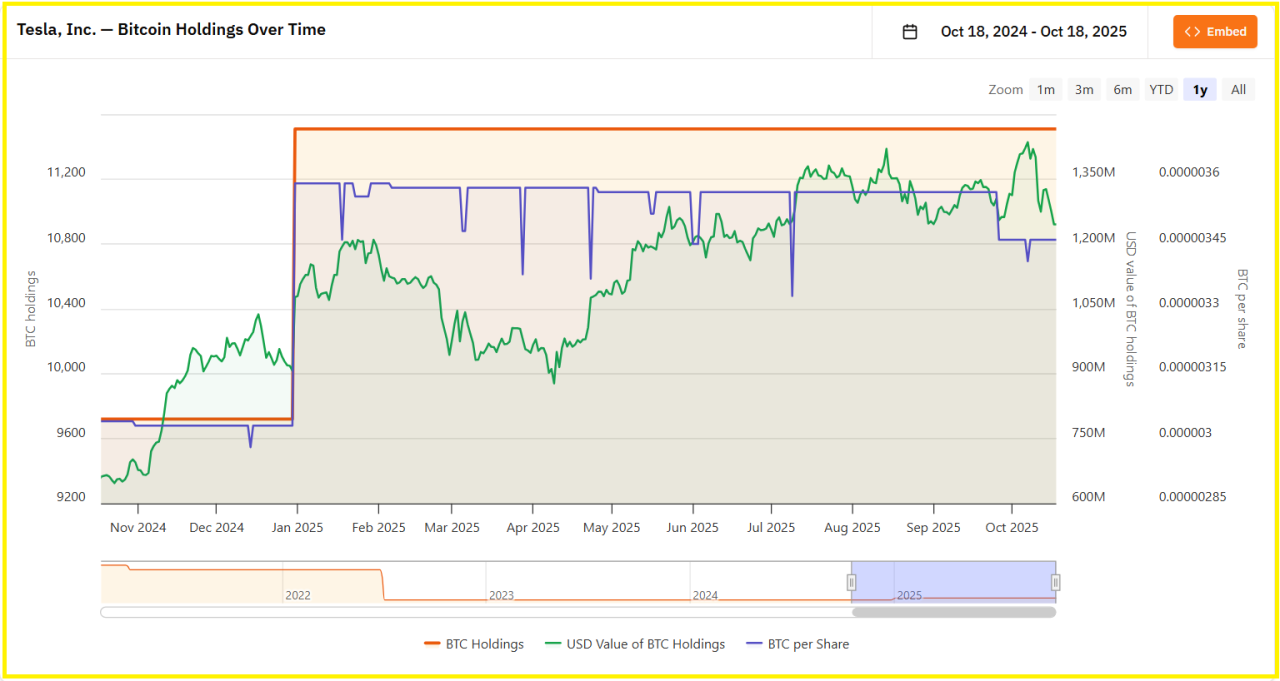Viewport: 1280px width, 681px height.
Task: Click the right navigator range handle
Action: coord(1055,582)
